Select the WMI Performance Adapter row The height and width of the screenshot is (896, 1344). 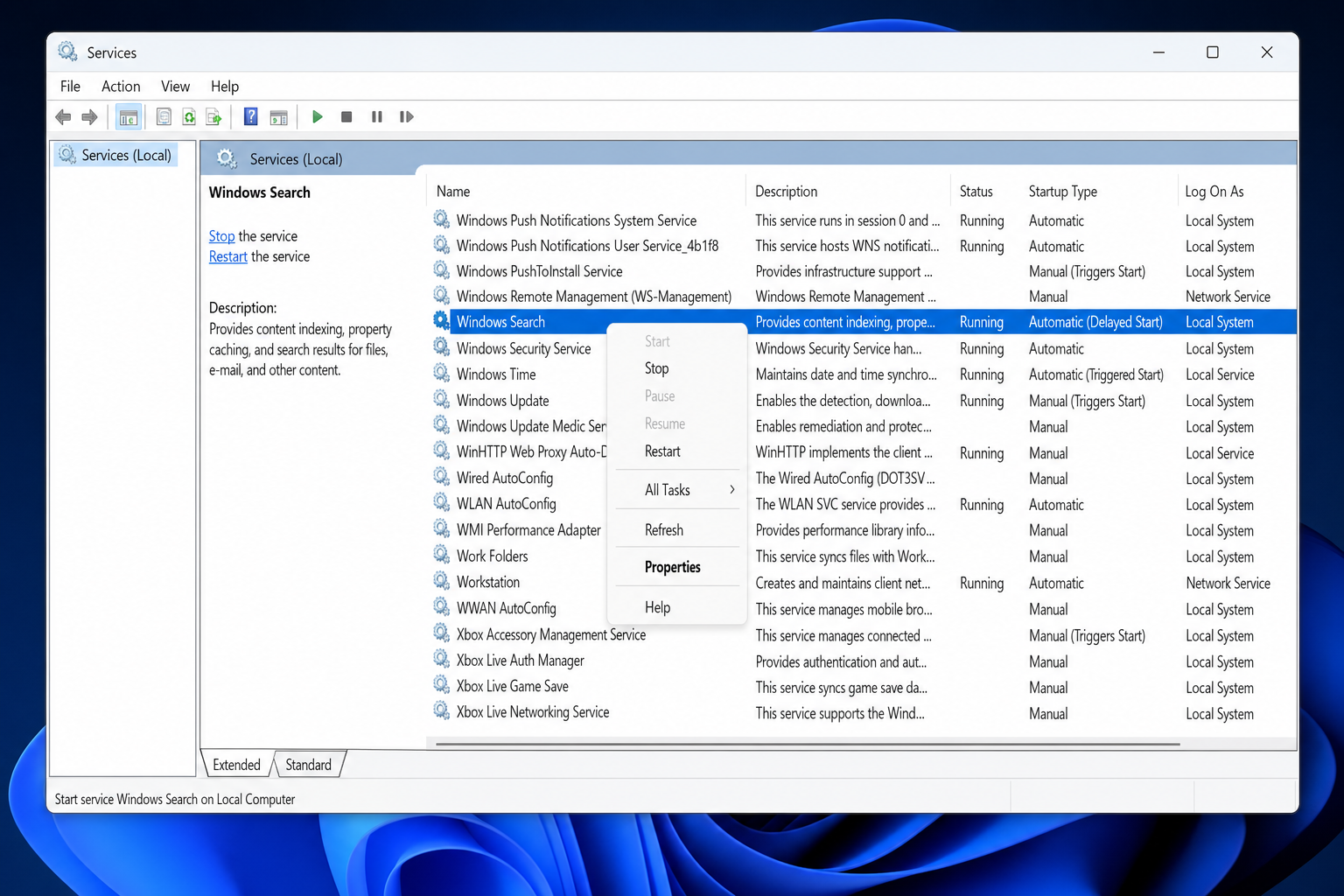(863, 530)
